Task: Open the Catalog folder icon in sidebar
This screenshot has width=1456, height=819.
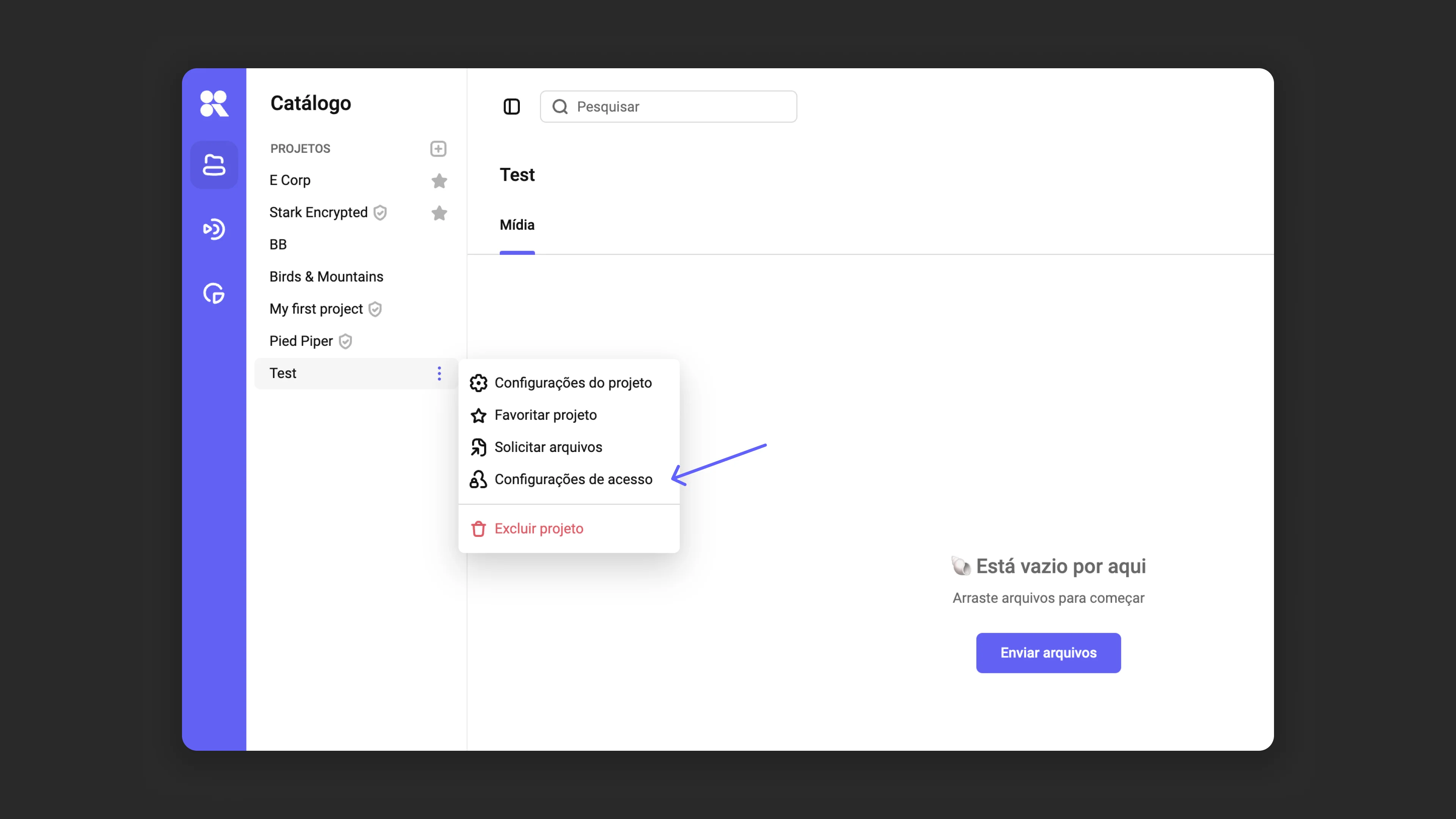Action: [214, 165]
